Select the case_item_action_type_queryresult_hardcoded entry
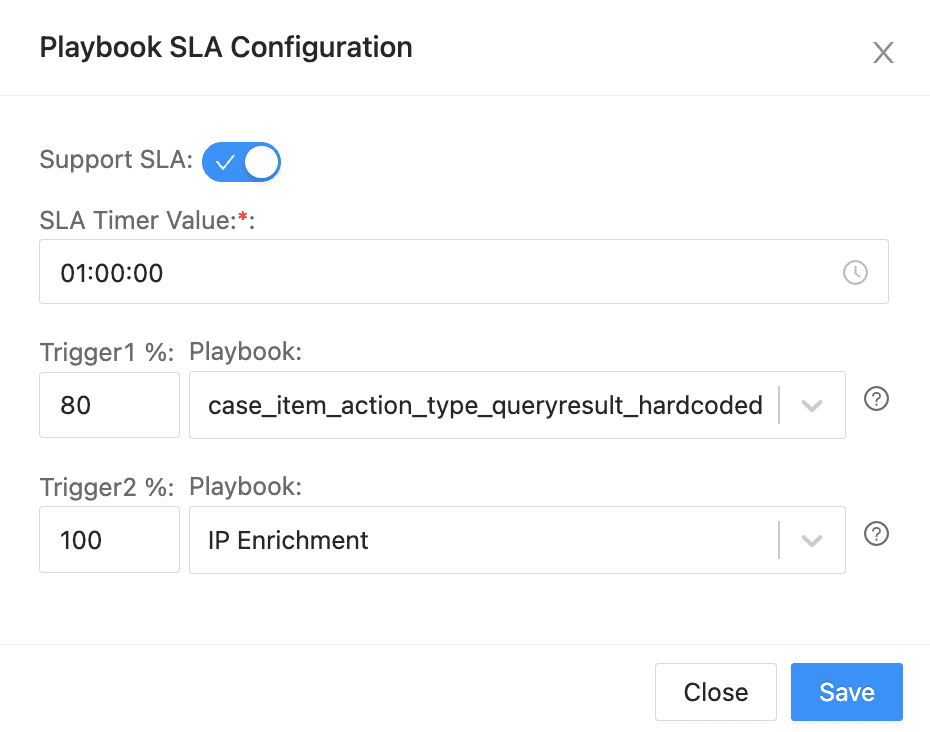Image resolution: width=930 pixels, height=732 pixels. pos(485,405)
